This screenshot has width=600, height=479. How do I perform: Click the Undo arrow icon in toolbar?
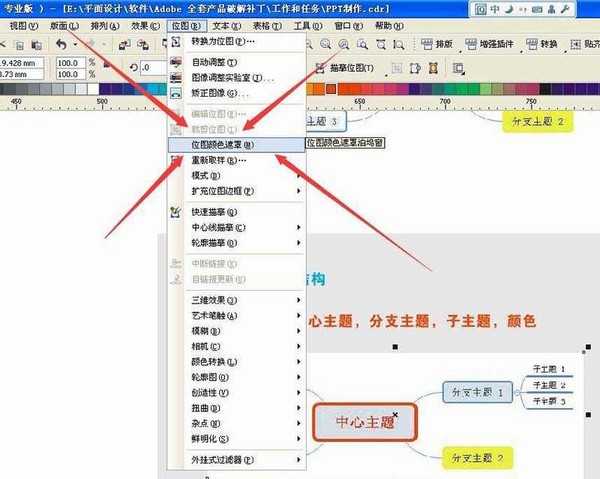[61, 45]
